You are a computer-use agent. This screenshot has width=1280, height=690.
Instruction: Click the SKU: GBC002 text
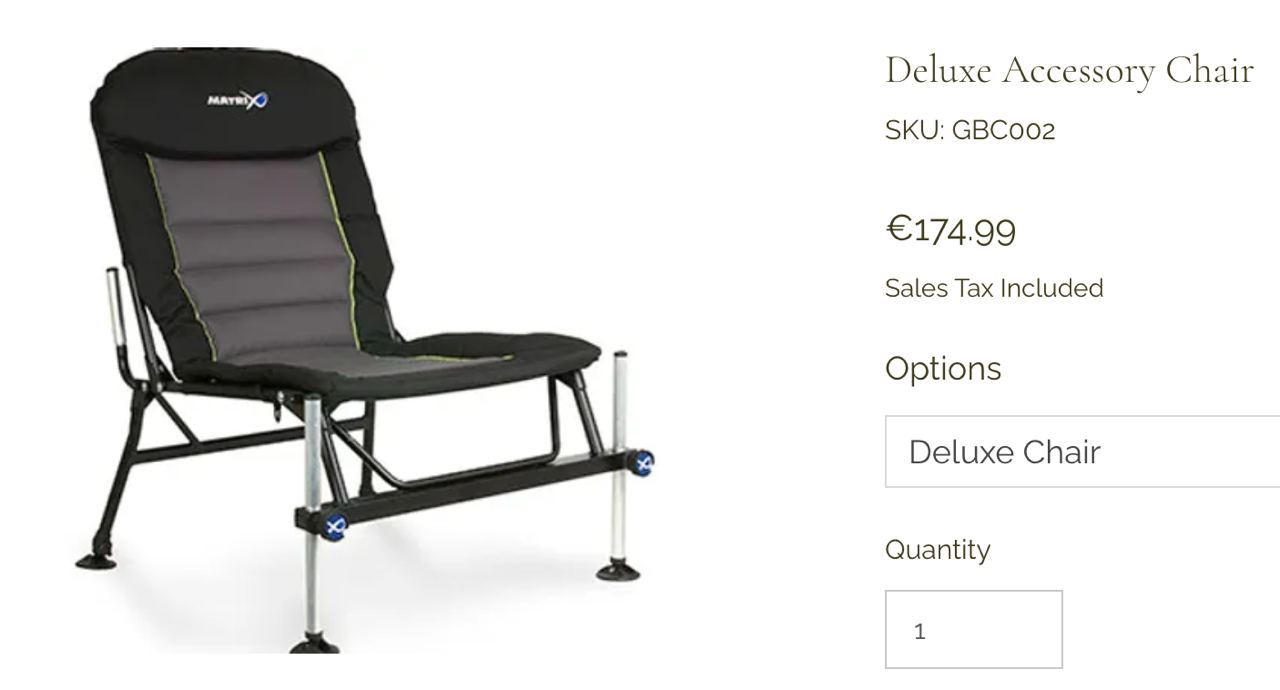tap(970, 131)
